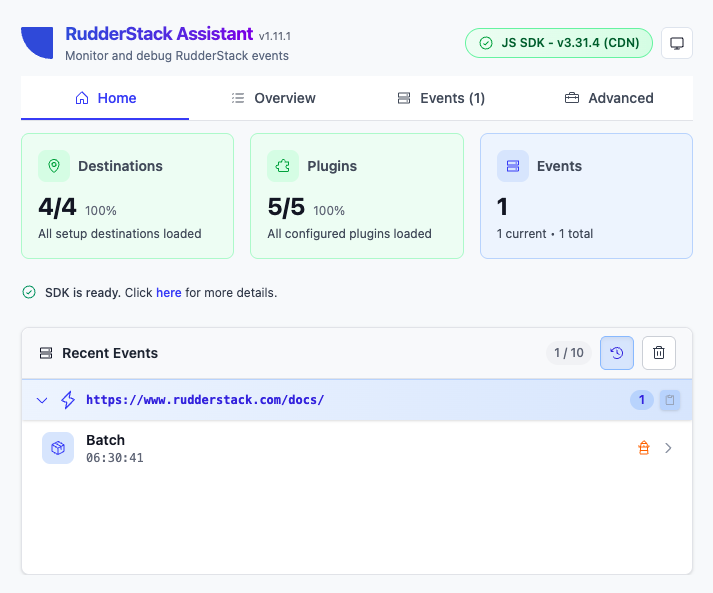Click the RudderStack logo icon
The width and height of the screenshot is (713, 593).
click(37, 43)
